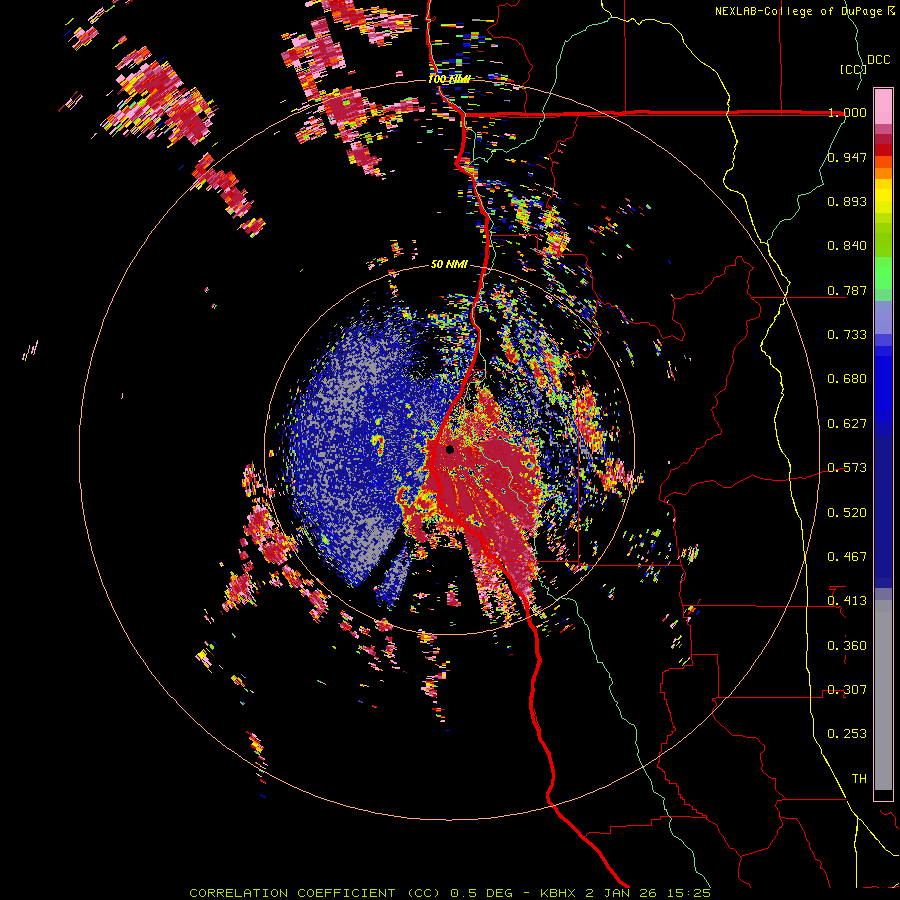Viewport: 900px width, 900px height.
Task: Click the 0.467 legend value
Action: click(847, 557)
